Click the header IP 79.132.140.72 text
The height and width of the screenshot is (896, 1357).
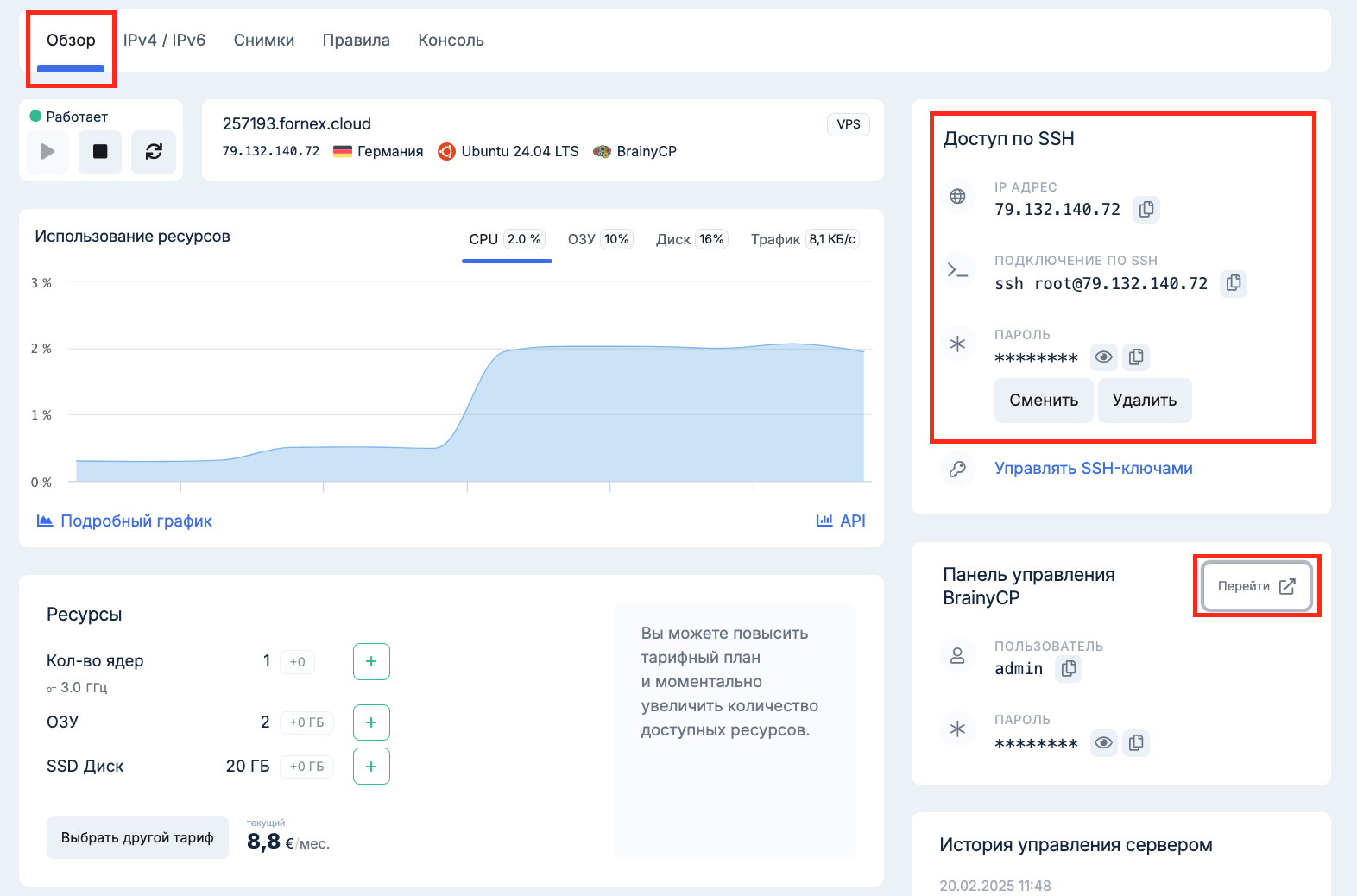click(x=271, y=151)
